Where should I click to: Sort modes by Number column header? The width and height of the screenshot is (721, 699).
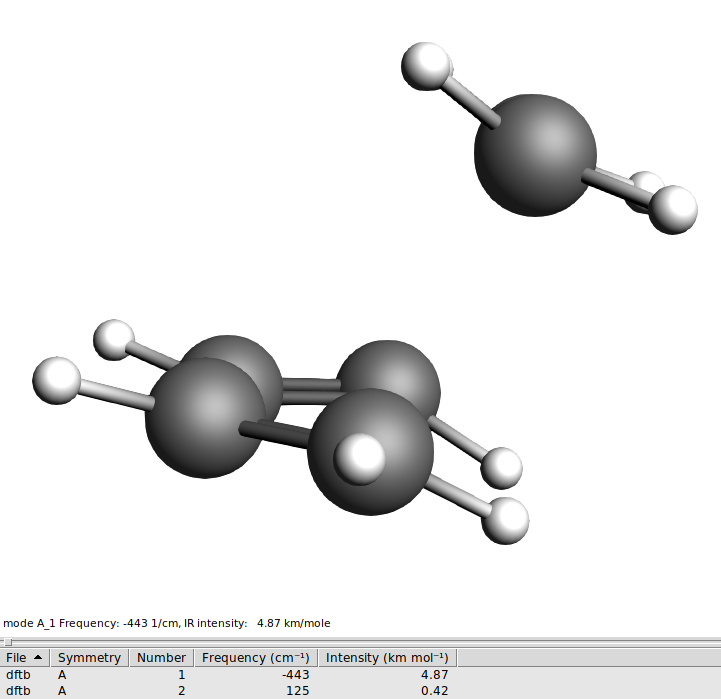pos(161,658)
